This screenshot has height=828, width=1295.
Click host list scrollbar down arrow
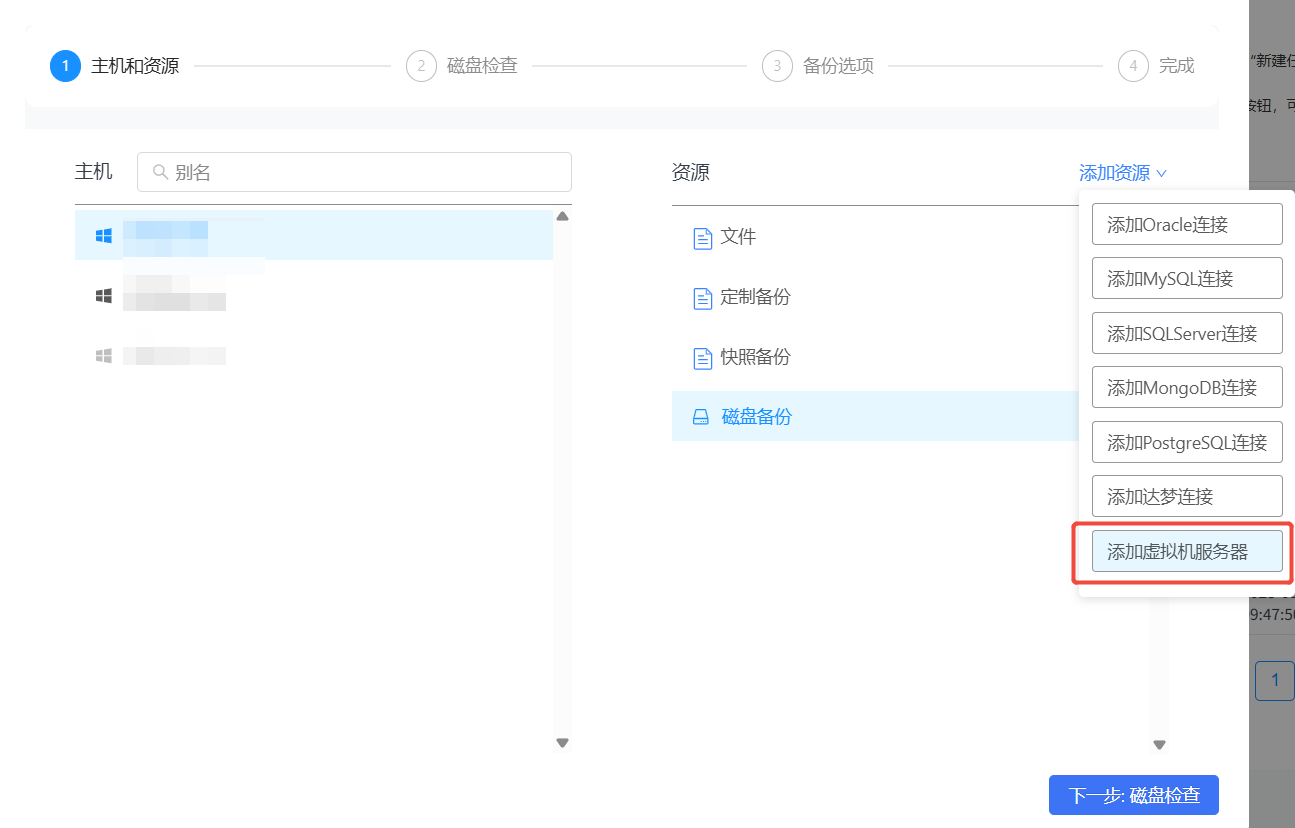click(x=562, y=743)
